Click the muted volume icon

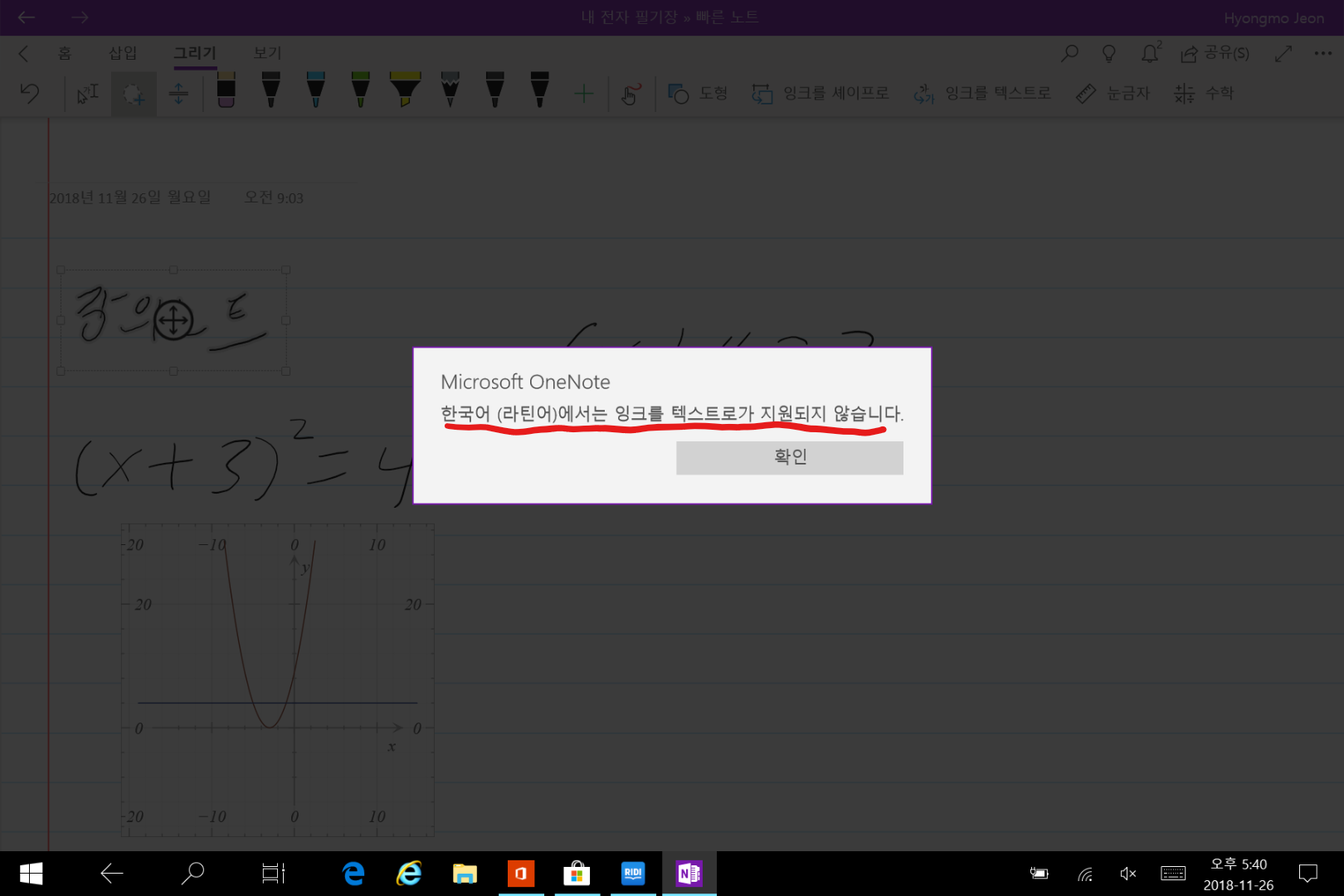tap(1128, 874)
